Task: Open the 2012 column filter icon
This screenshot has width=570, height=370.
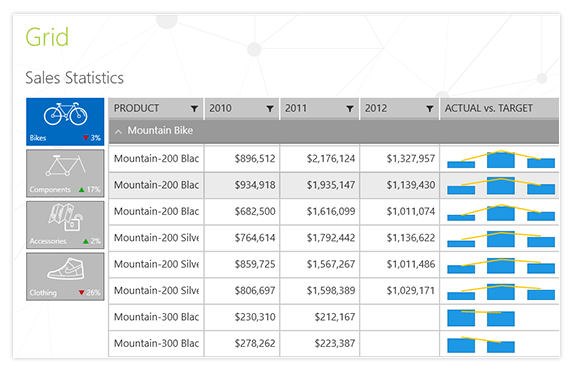Action: click(430, 108)
